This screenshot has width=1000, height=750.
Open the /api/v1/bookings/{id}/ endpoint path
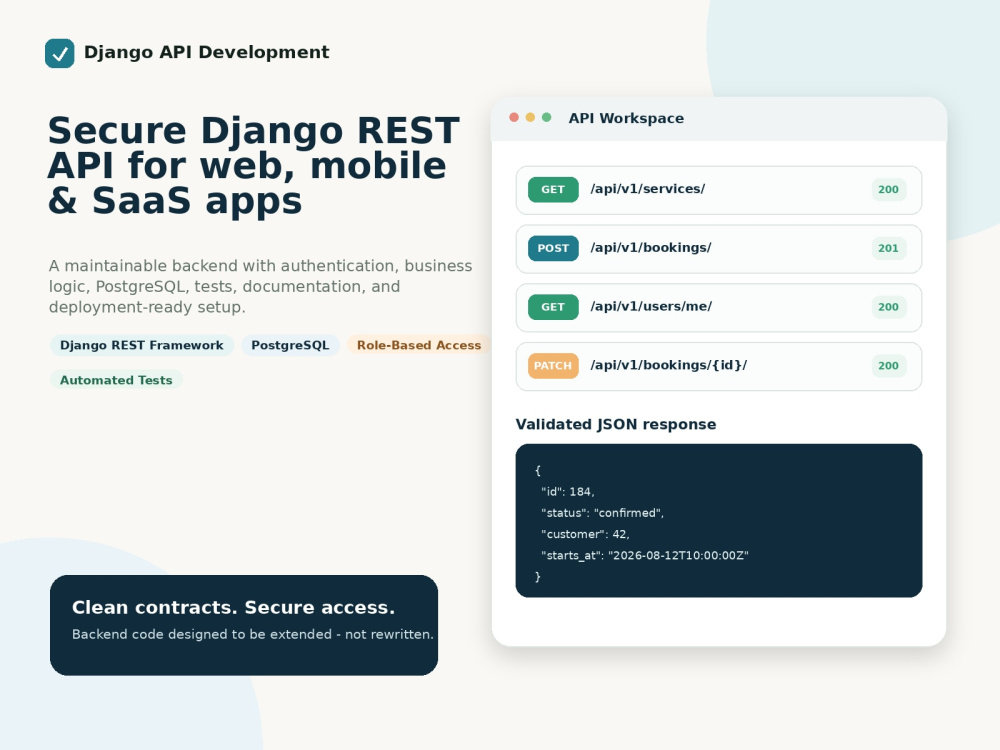(x=668, y=365)
